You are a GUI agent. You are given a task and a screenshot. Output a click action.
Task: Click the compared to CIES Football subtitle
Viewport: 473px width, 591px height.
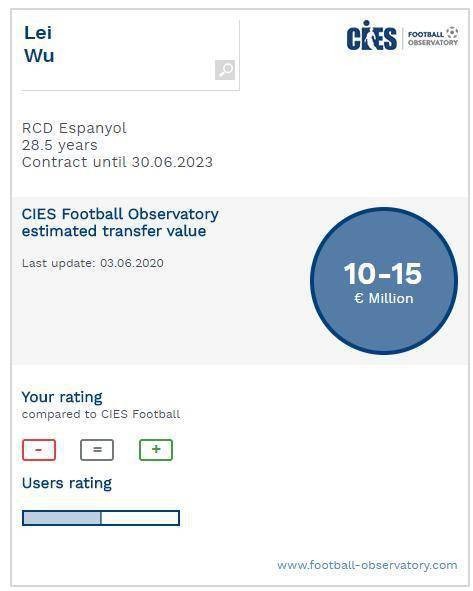point(101,414)
